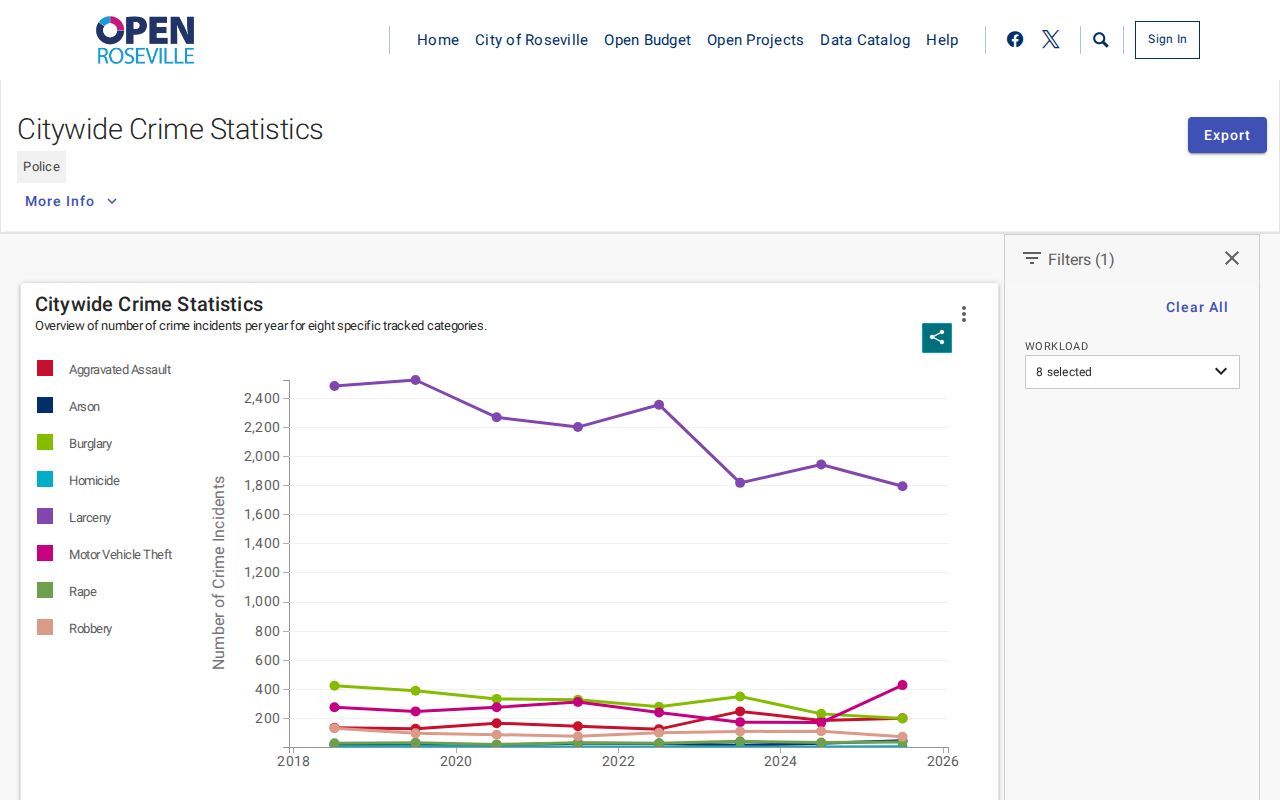Go to Home menu item
Screen dimensions: 1280x800
(x=438, y=40)
